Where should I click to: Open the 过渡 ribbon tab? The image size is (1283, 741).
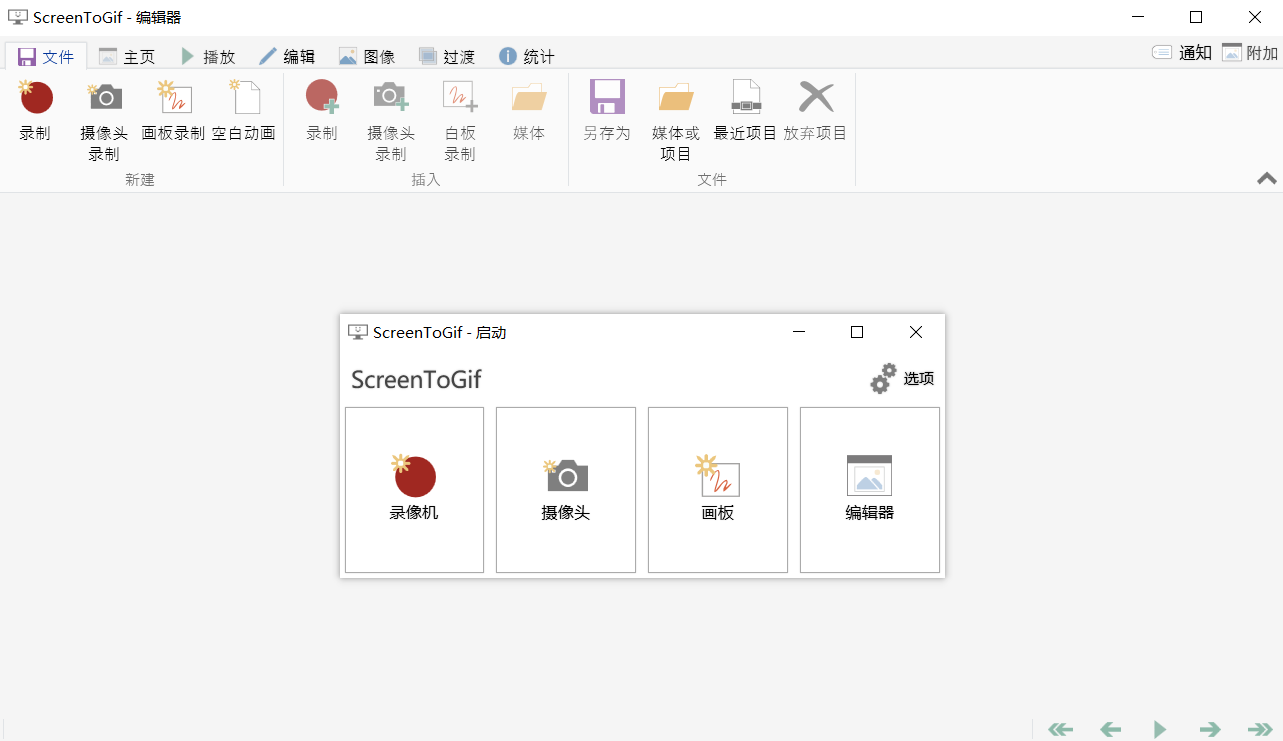pyautogui.click(x=447, y=56)
